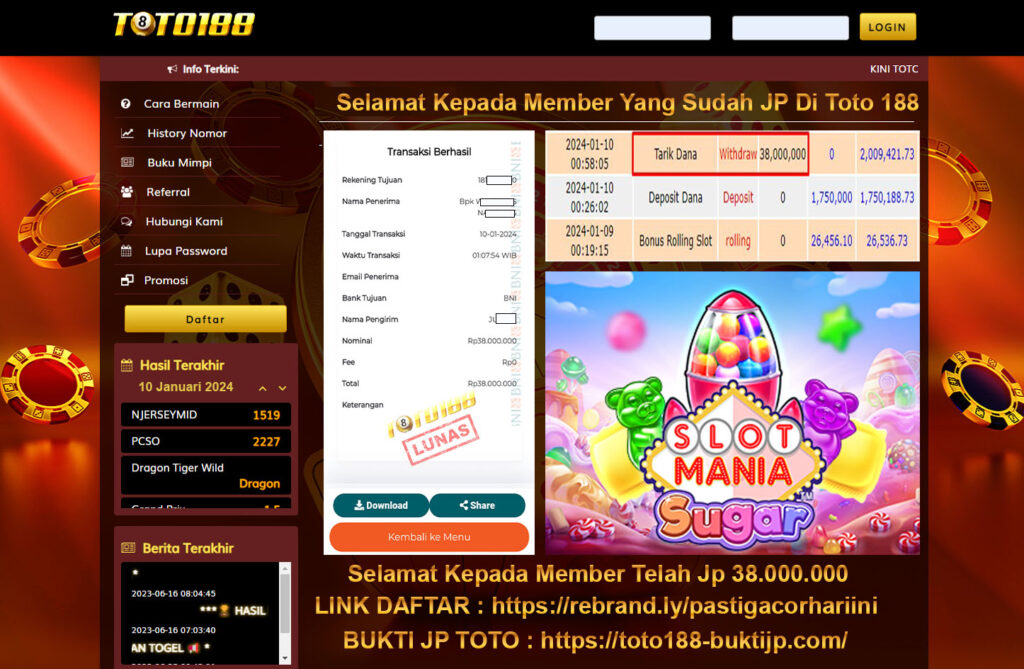Viewport: 1024px width, 669px height.
Task: Open the Lupa Password menu item
Action: click(186, 251)
